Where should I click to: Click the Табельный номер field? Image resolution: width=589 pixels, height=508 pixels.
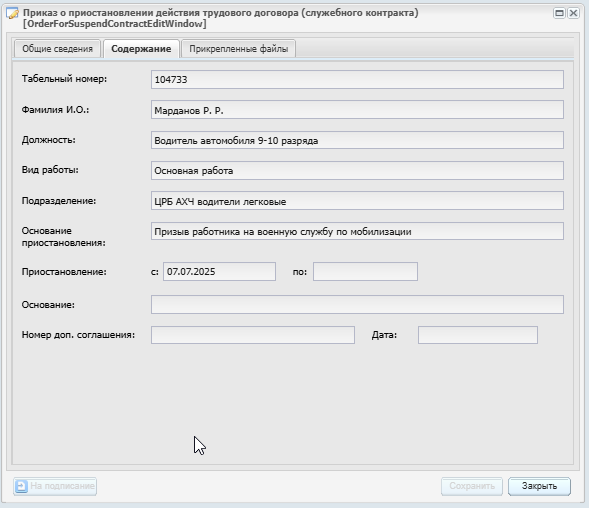357,80
